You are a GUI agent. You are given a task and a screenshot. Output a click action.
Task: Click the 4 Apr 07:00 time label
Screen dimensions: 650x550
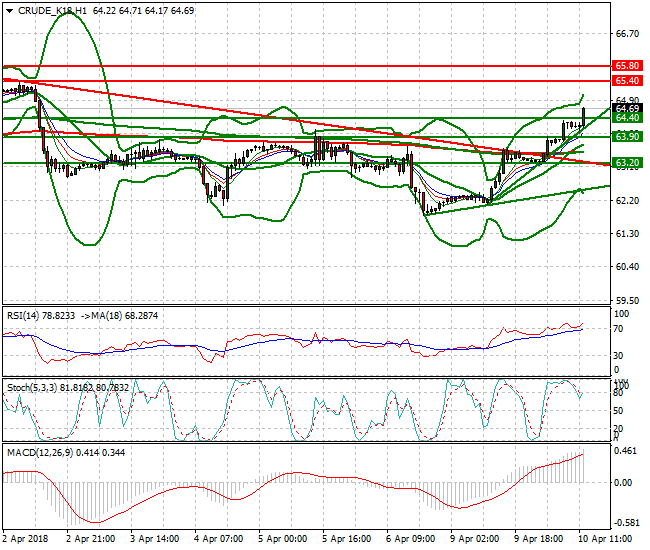(218, 539)
